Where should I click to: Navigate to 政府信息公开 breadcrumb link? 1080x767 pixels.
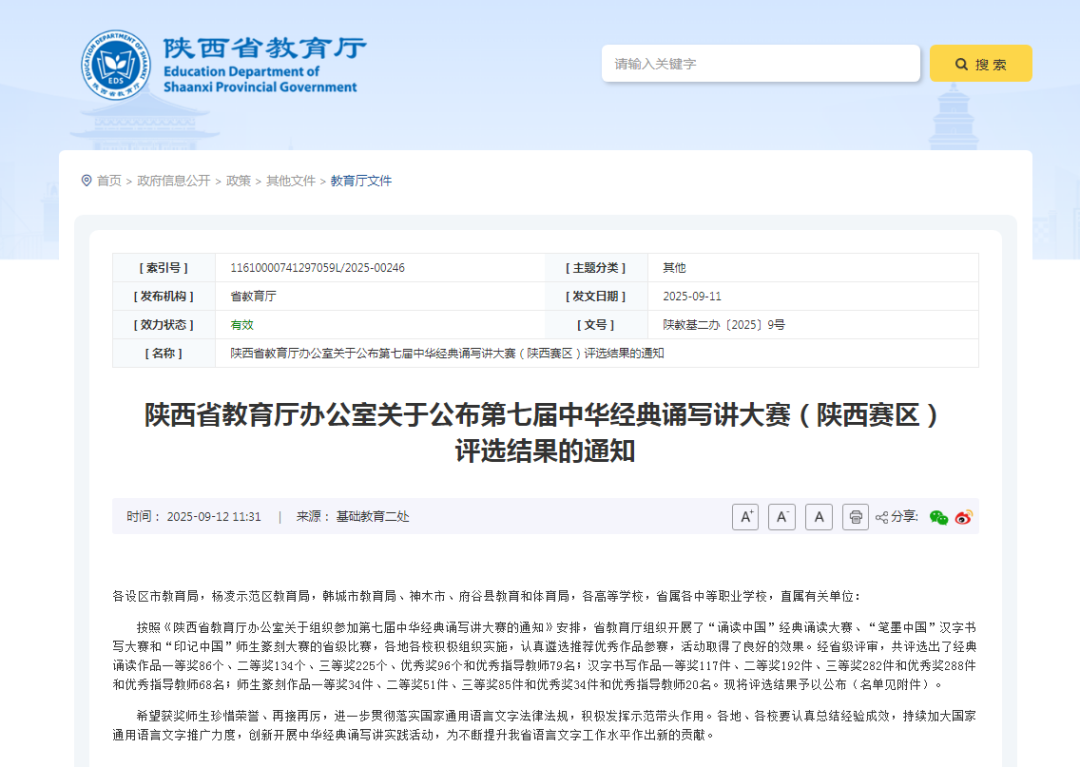pyautogui.click(x=172, y=181)
